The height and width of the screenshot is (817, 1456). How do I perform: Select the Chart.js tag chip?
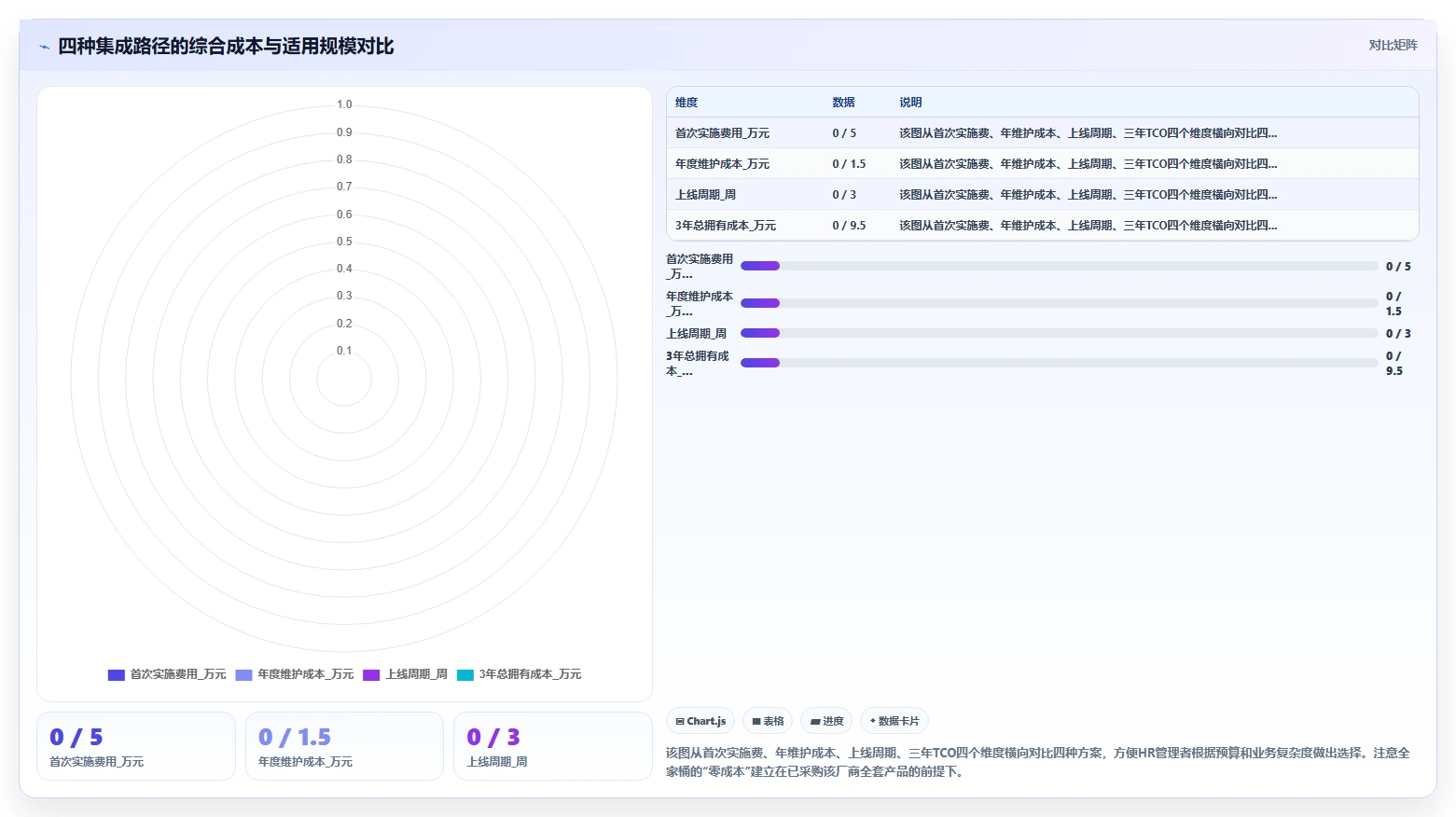[x=700, y=721]
